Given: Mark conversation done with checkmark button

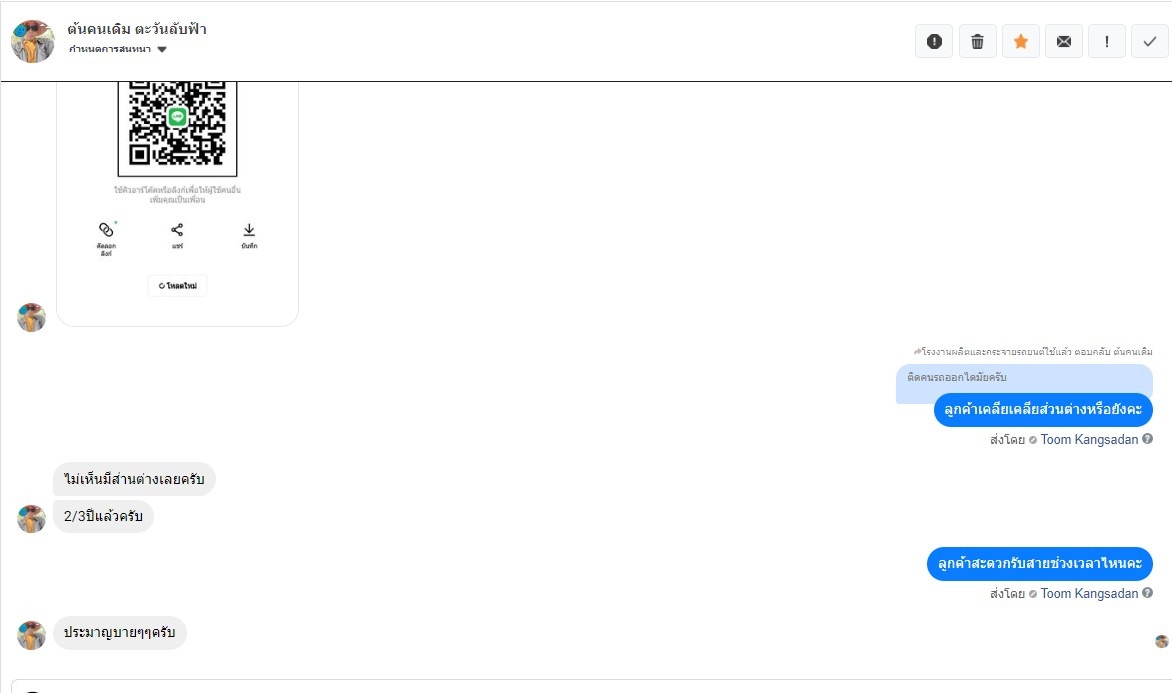Looking at the screenshot, I should (x=1149, y=41).
